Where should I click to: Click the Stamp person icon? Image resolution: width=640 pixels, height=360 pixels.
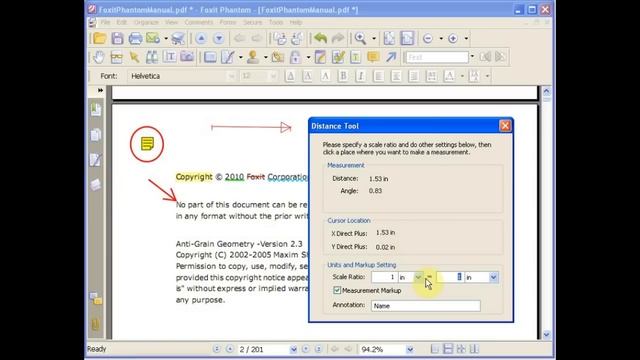(253, 57)
